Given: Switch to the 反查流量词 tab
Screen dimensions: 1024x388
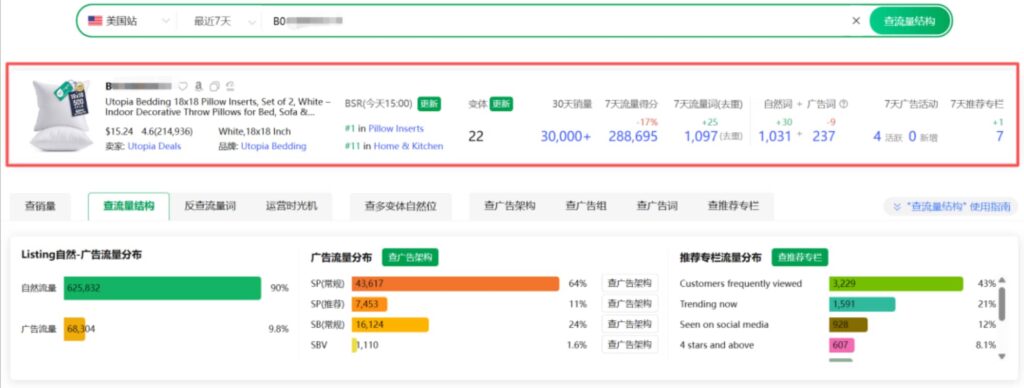Looking at the screenshot, I should [x=210, y=206].
